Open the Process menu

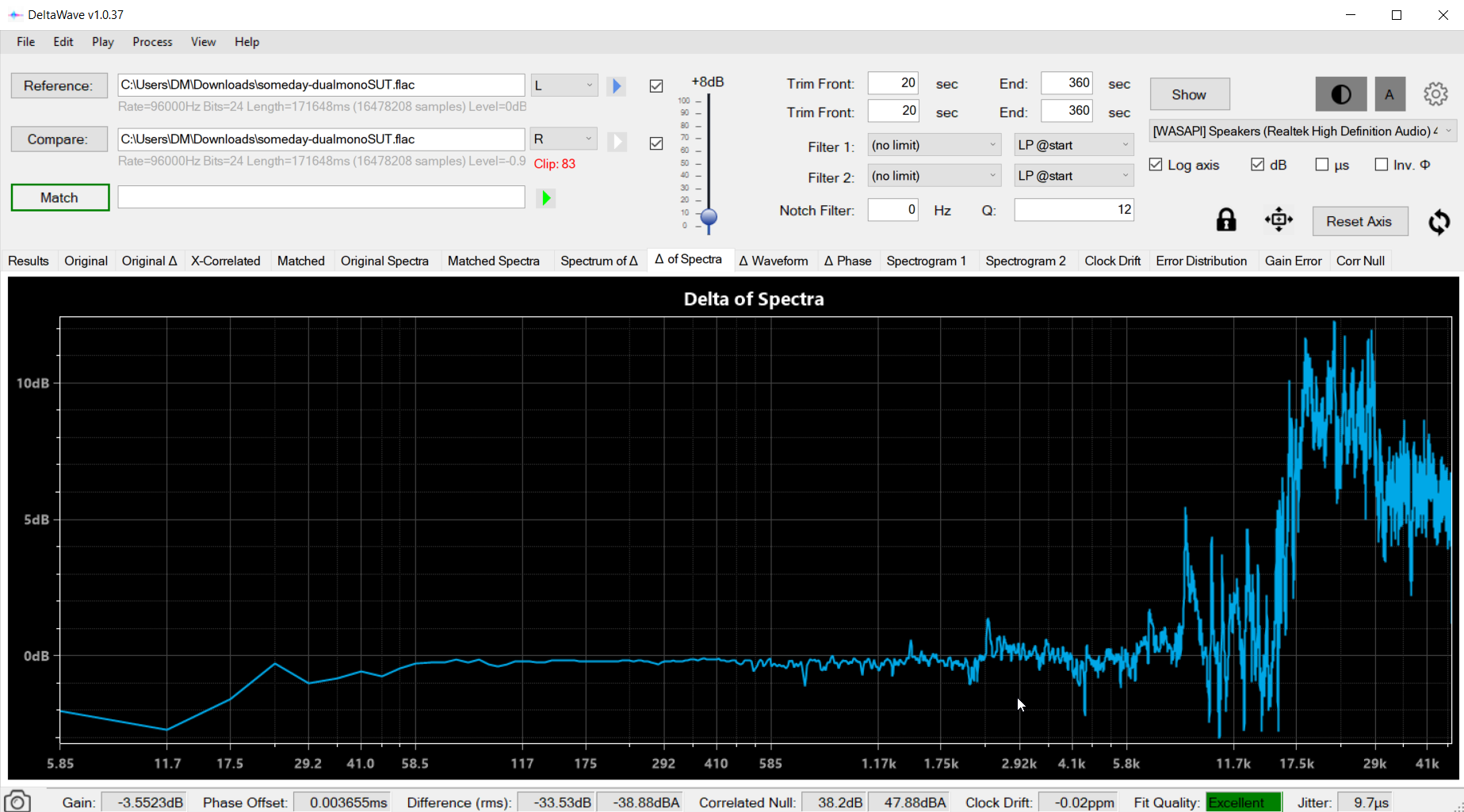[x=152, y=42]
